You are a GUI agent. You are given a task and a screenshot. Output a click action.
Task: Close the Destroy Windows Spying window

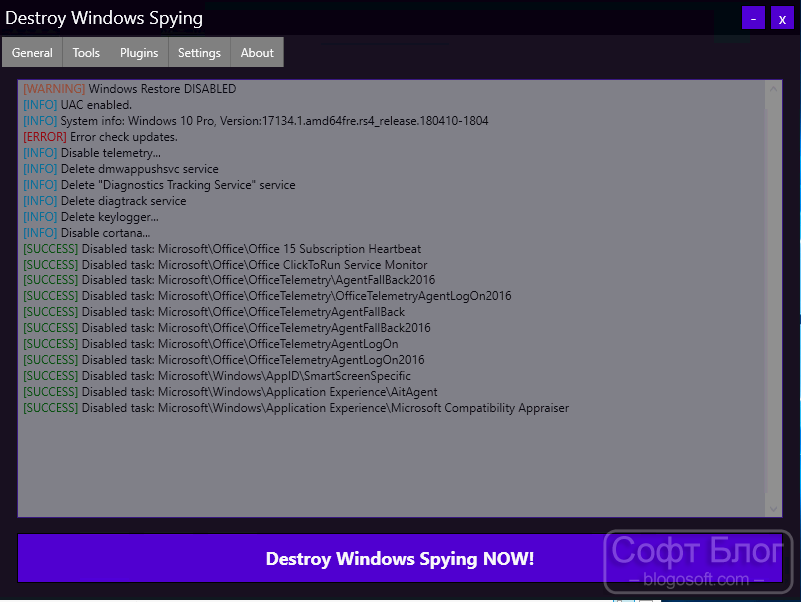pyautogui.click(x=782, y=18)
